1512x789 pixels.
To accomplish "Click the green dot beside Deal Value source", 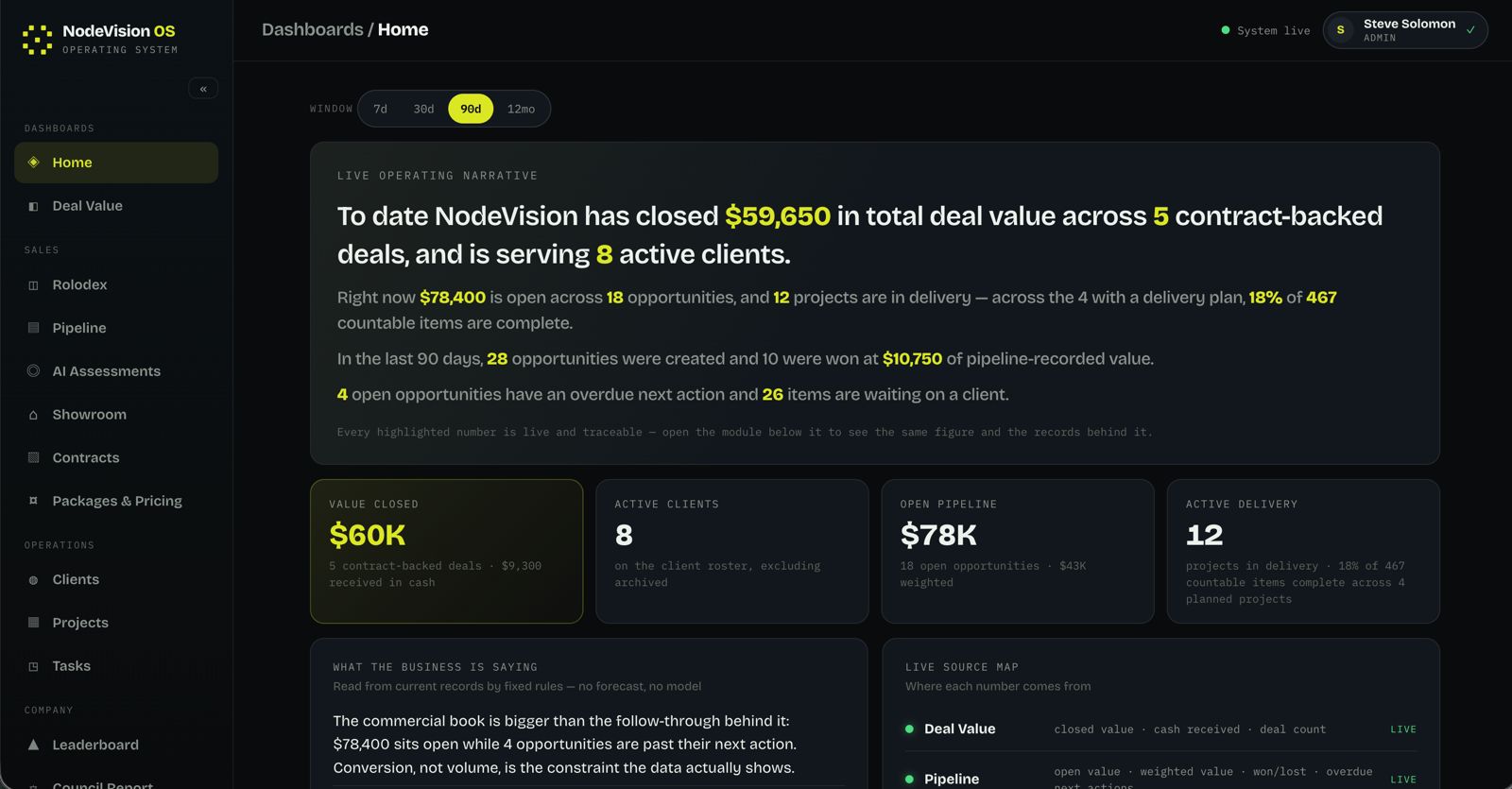I will coord(909,729).
